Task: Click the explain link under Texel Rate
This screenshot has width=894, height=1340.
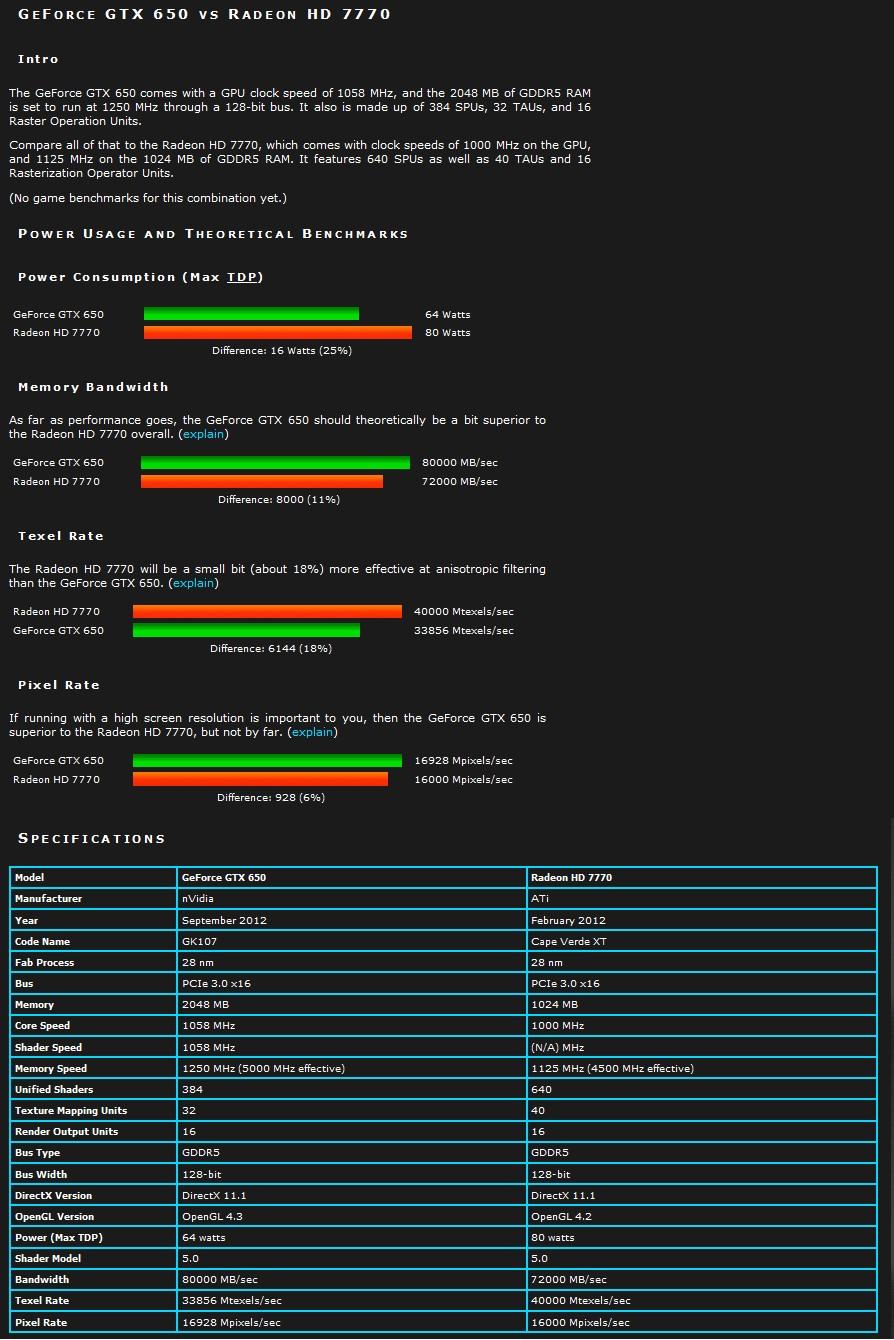Action: point(194,583)
